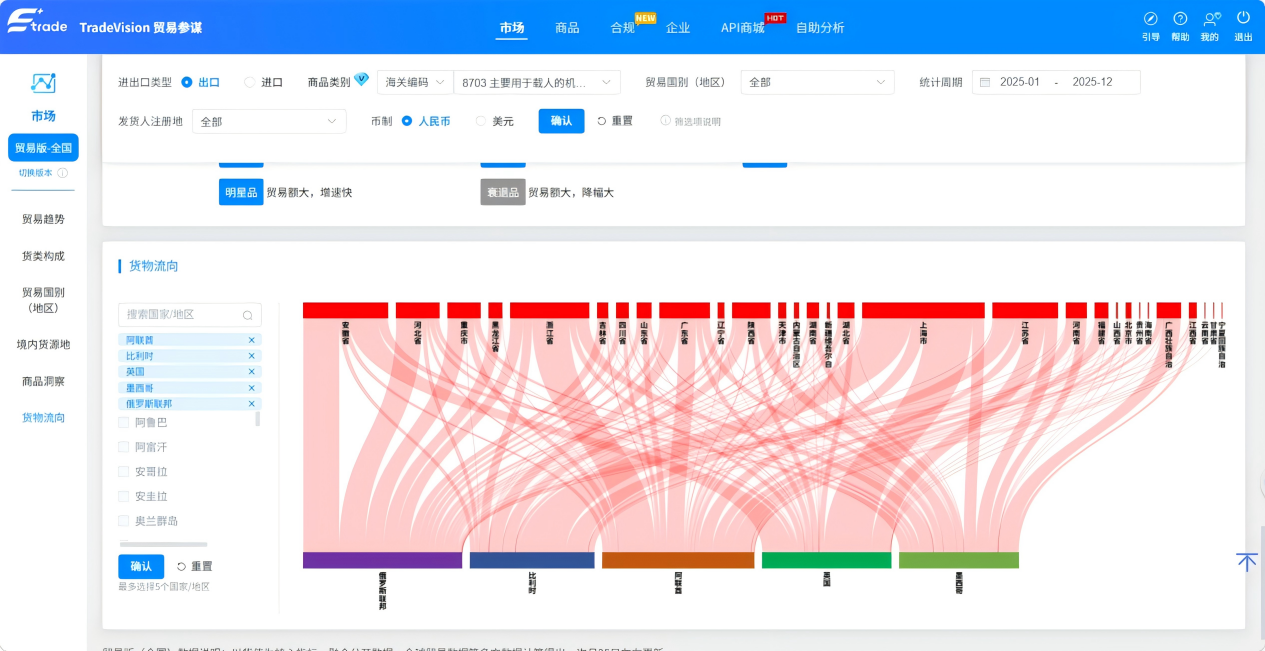This screenshot has height=651, width=1265.
Task: Open the 我的 user profile icon
Action: pyautogui.click(x=1211, y=18)
